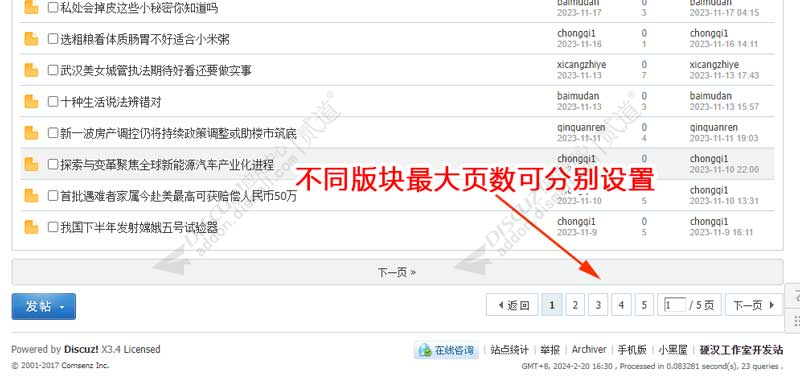800x379 pixels.
Task: Open page 4 in pagination
Action: (621, 305)
